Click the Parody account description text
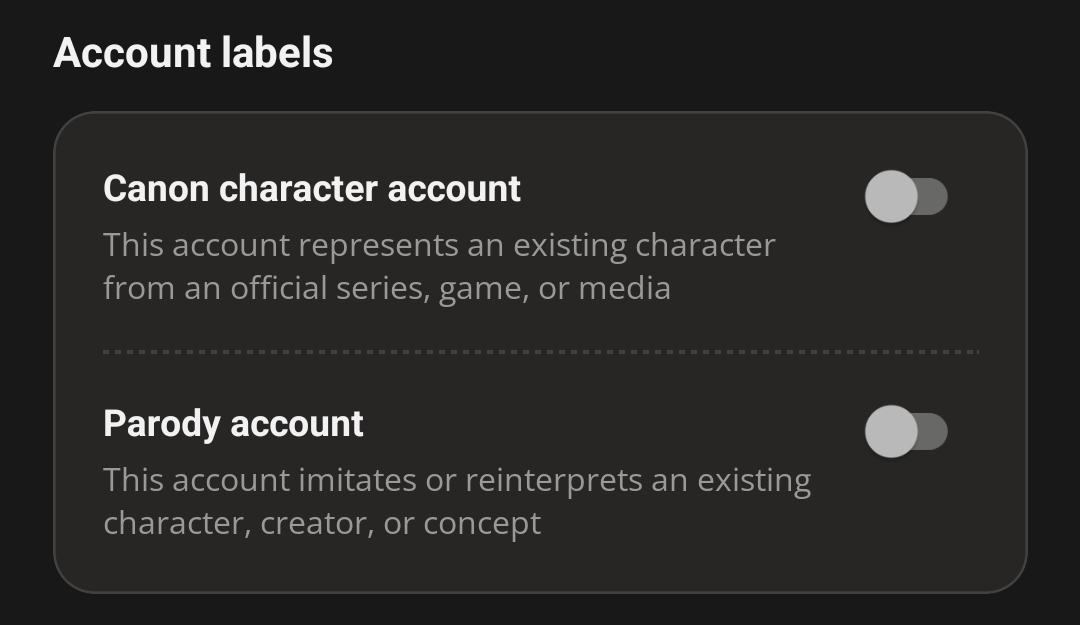Image resolution: width=1080 pixels, height=625 pixels. pyautogui.click(x=457, y=501)
